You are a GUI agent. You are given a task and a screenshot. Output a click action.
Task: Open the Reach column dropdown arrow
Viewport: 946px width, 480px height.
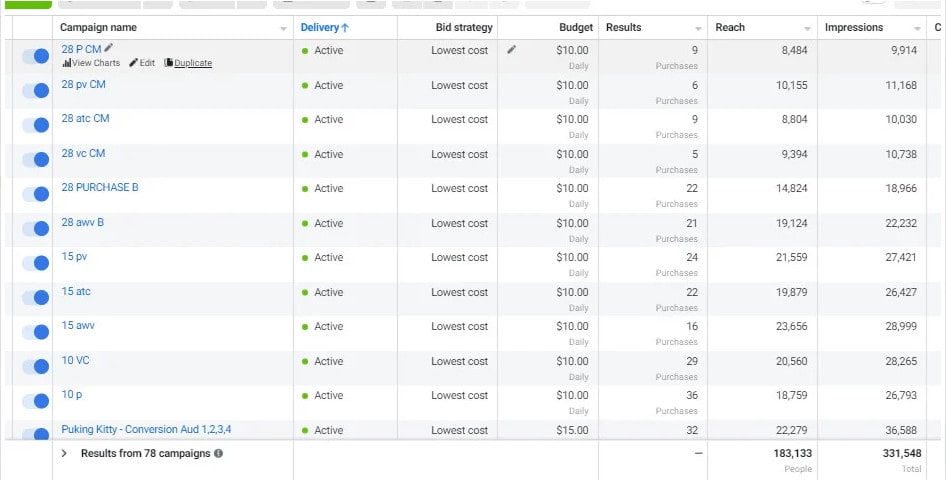pyautogui.click(x=807, y=29)
